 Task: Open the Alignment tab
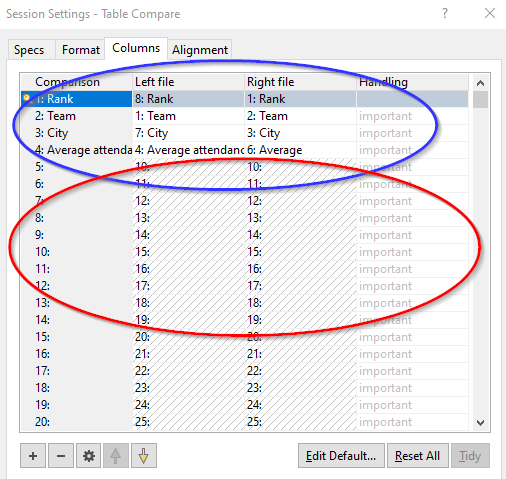(200, 50)
